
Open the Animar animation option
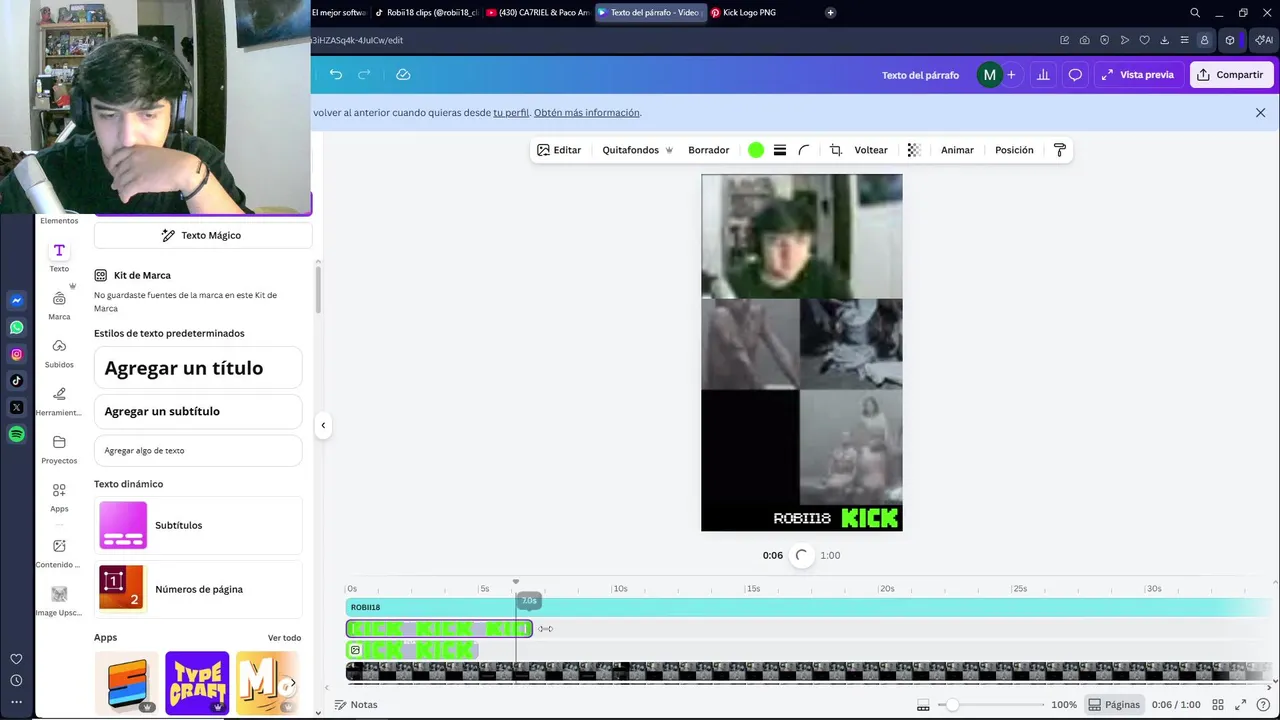957,150
